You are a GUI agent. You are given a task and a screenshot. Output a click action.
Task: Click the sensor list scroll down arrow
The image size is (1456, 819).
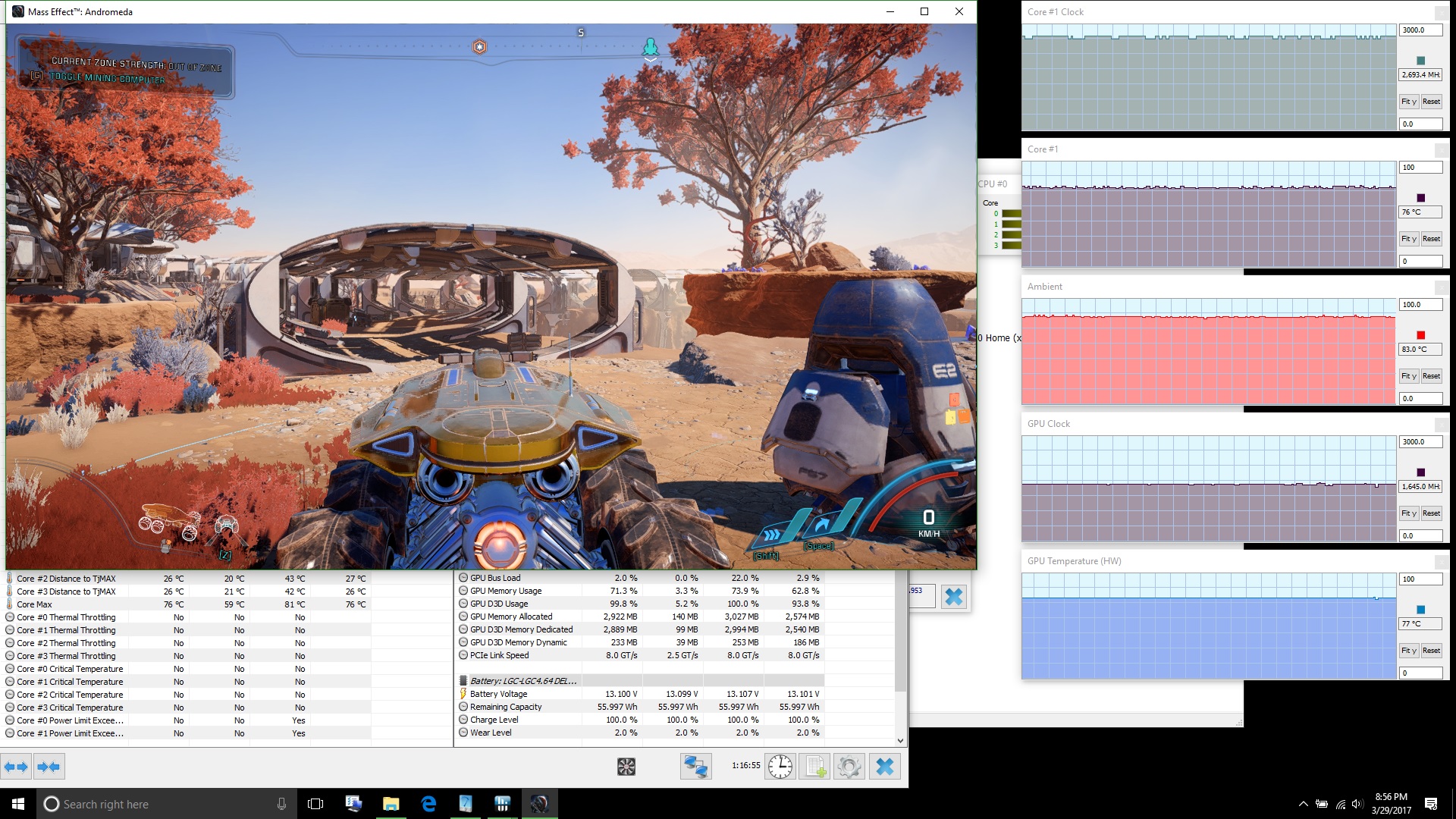click(x=900, y=741)
